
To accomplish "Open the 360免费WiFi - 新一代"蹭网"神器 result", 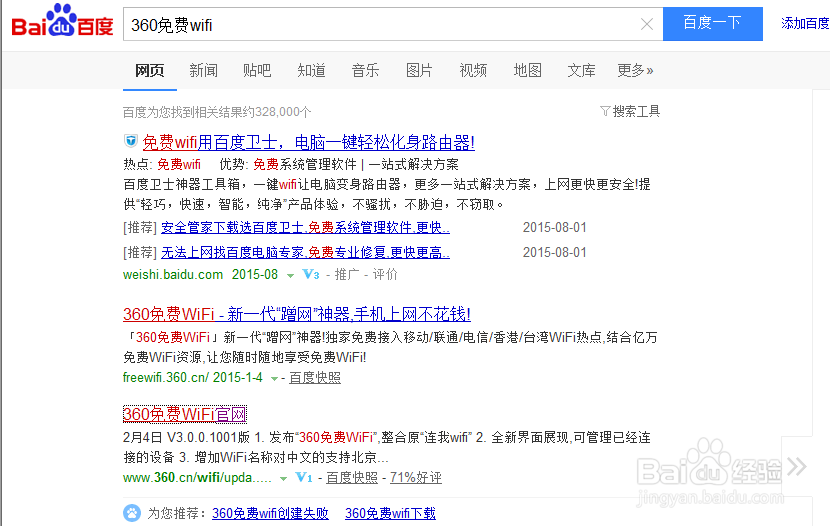I will 297,314.
